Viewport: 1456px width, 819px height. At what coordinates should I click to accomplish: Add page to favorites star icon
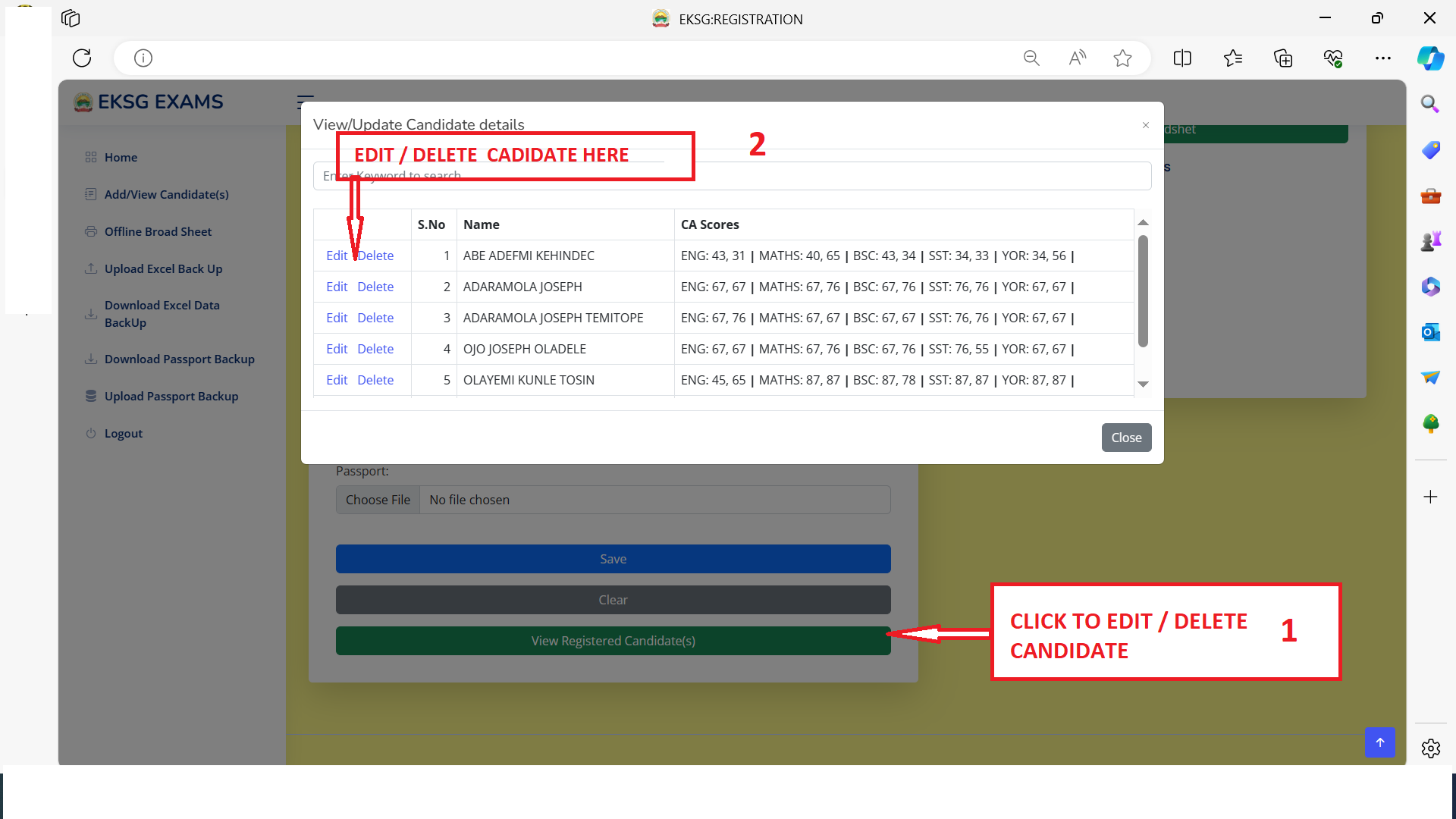pos(1122,58)
